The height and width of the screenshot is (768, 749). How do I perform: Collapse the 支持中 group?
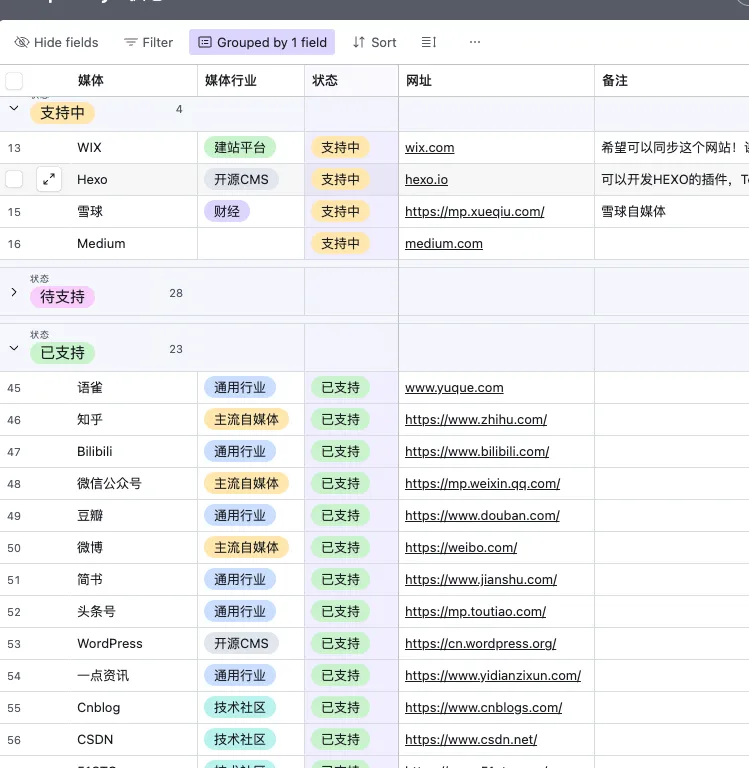(14, 109)
